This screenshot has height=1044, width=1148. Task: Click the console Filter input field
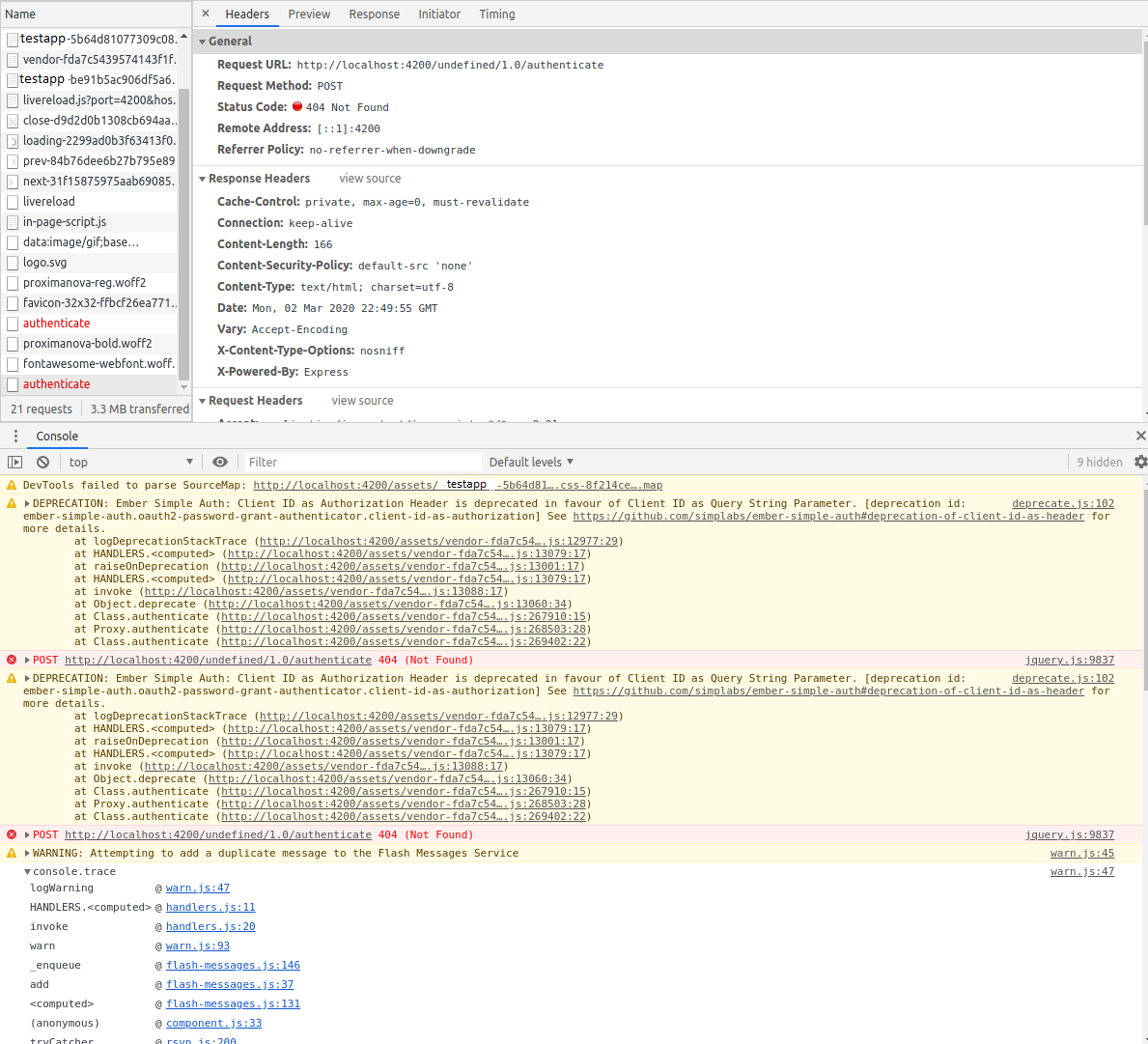pos(362,462)
